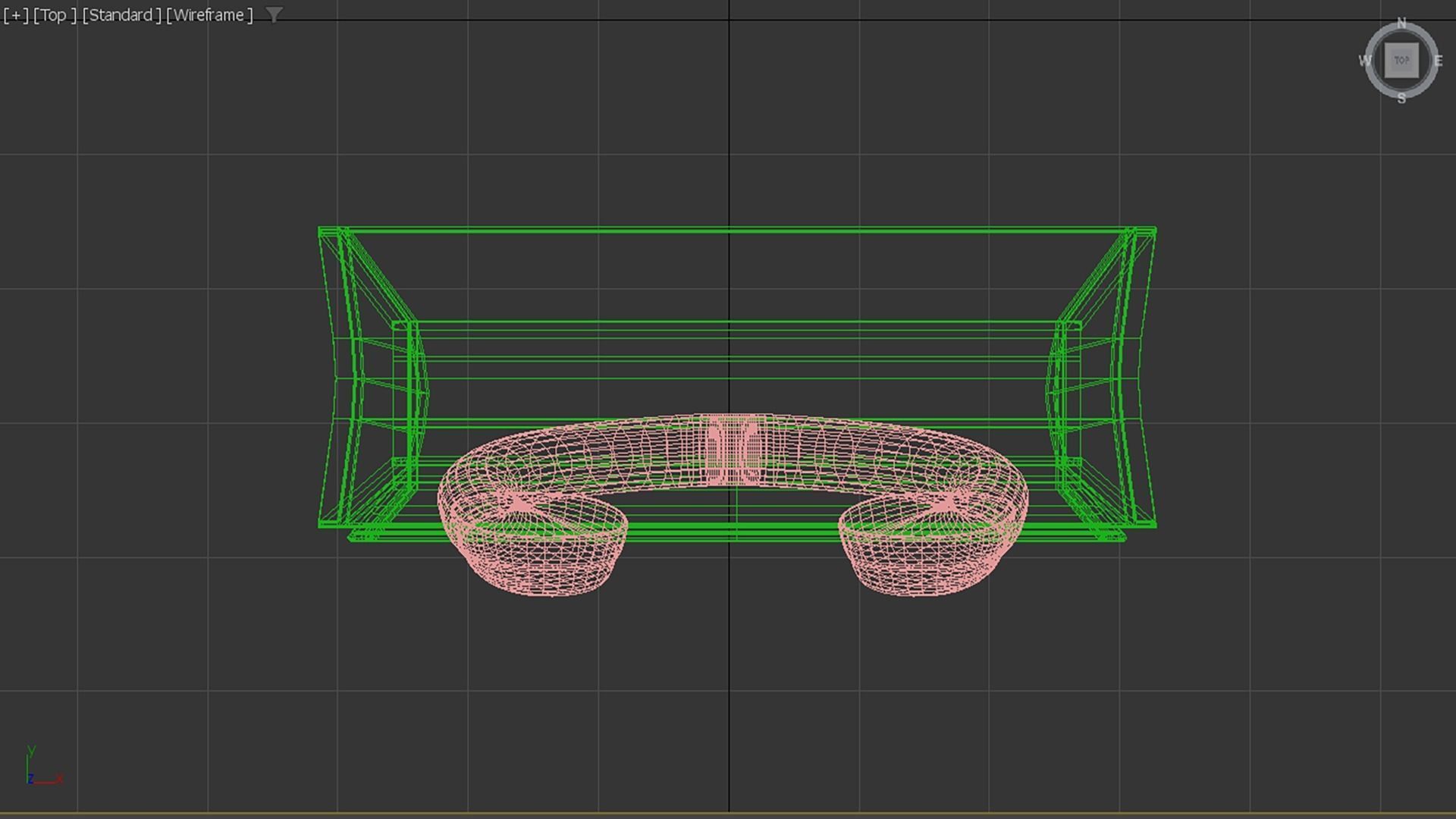
Task: Open the [Wireframe] shading mode menu
Action: coord(209,15)
